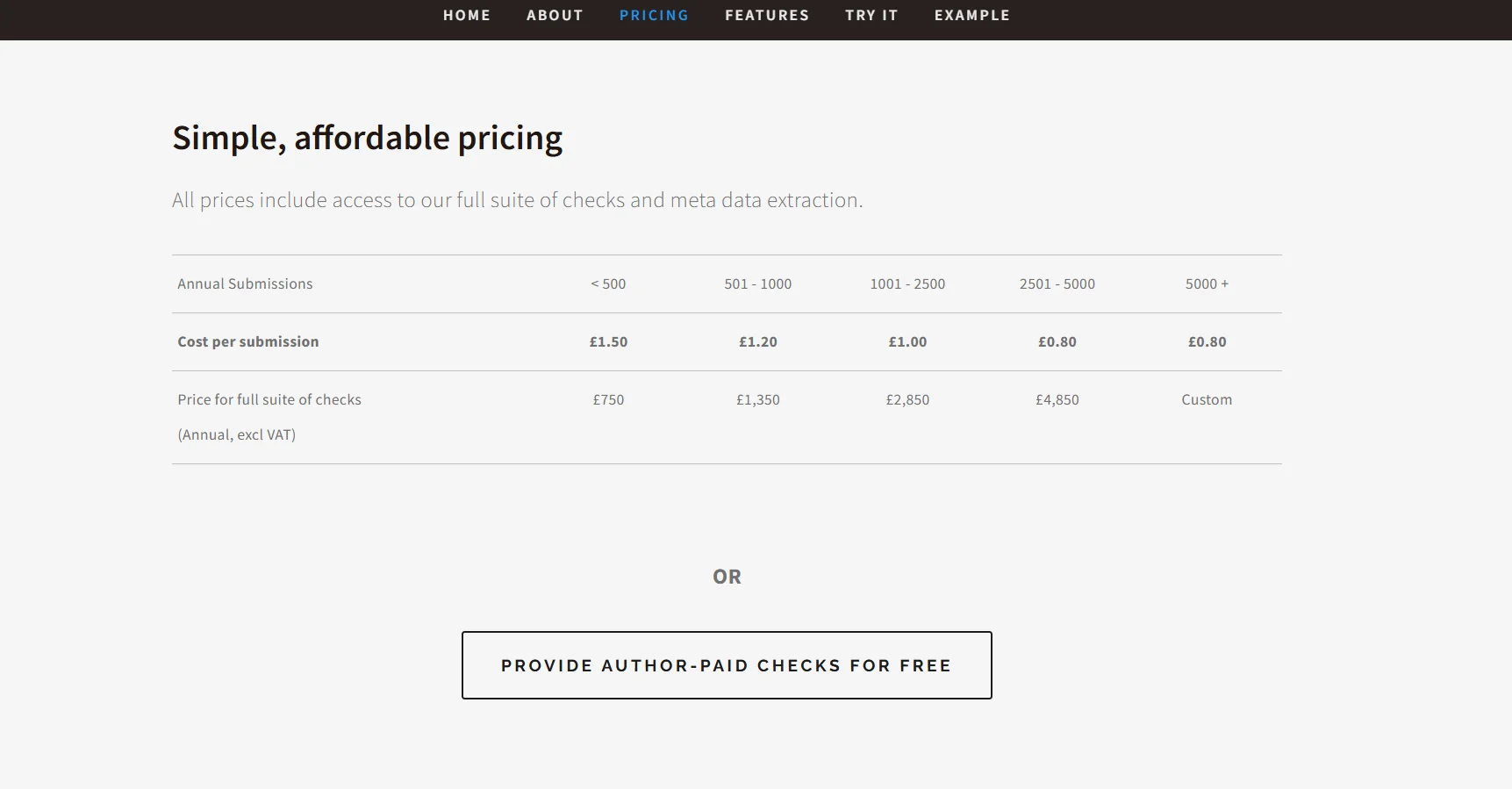The image size is (1512, 789).
Task: Select the < 500 submissions column header
Action: click(x=608, y=283)
